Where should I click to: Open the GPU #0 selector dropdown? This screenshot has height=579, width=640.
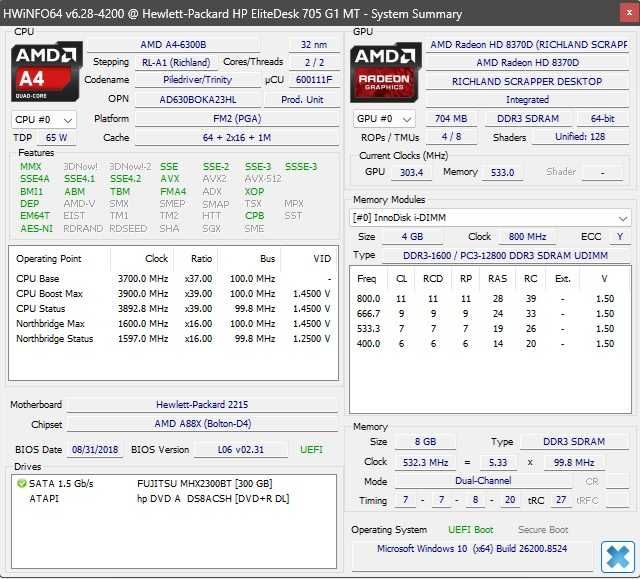tap(384, 119)
